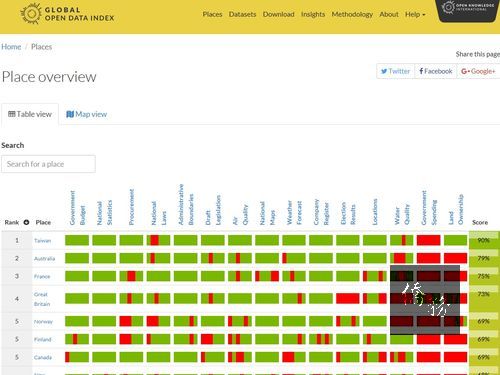Open the Great Britain place link
Screen dimensions: 500x375
[42, 299]
